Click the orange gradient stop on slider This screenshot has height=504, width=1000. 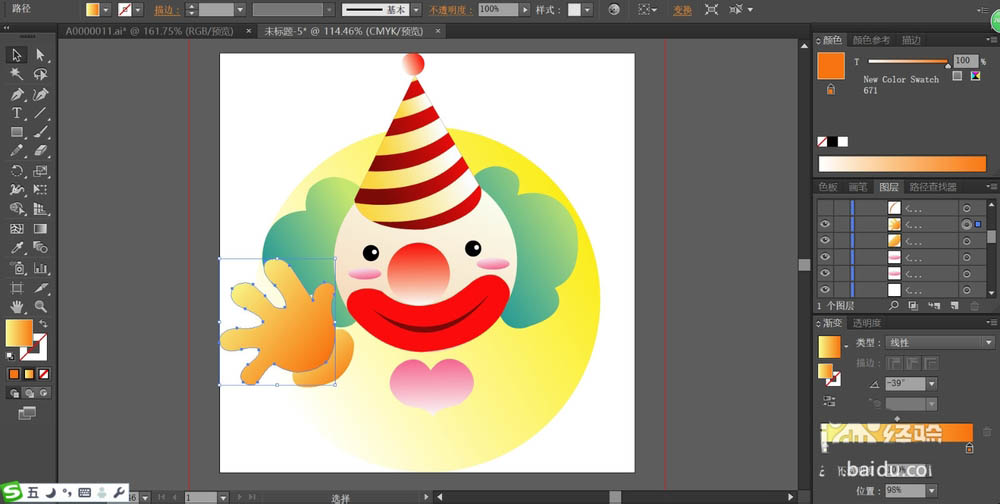click(x=969, y=448)
